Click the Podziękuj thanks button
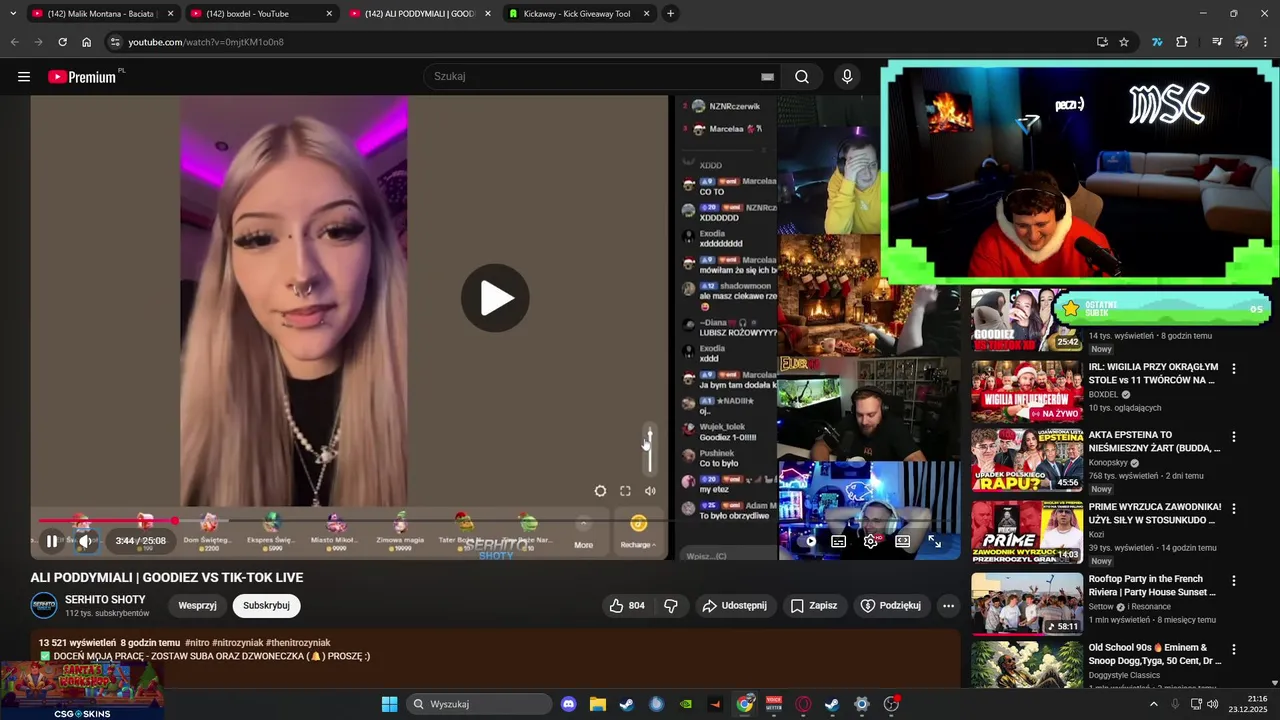 (891, 606)
